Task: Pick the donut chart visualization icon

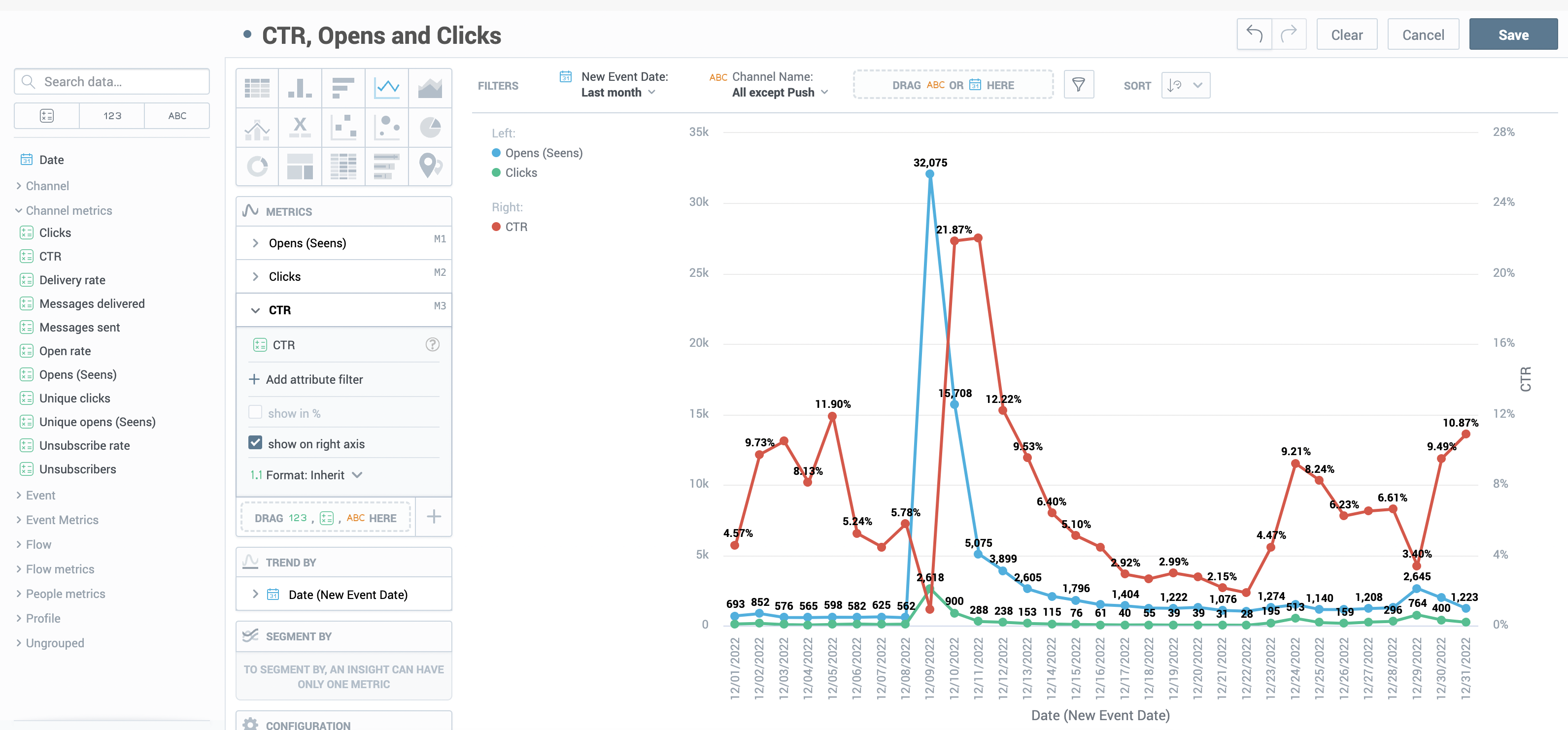Action: pyautogui.click(x=257, y=166)
